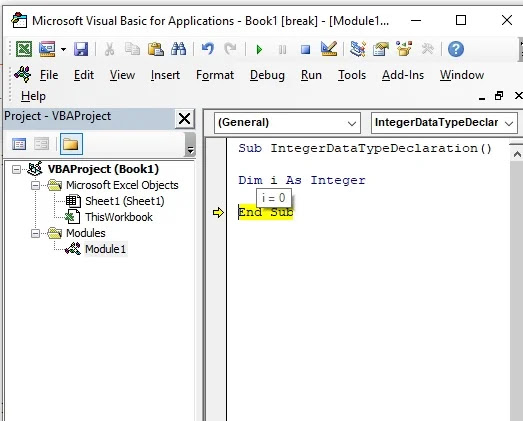The width and height of the screenshot is (523, 421).
Task: Open the Help question mark icon
Action: pos(456,49)
